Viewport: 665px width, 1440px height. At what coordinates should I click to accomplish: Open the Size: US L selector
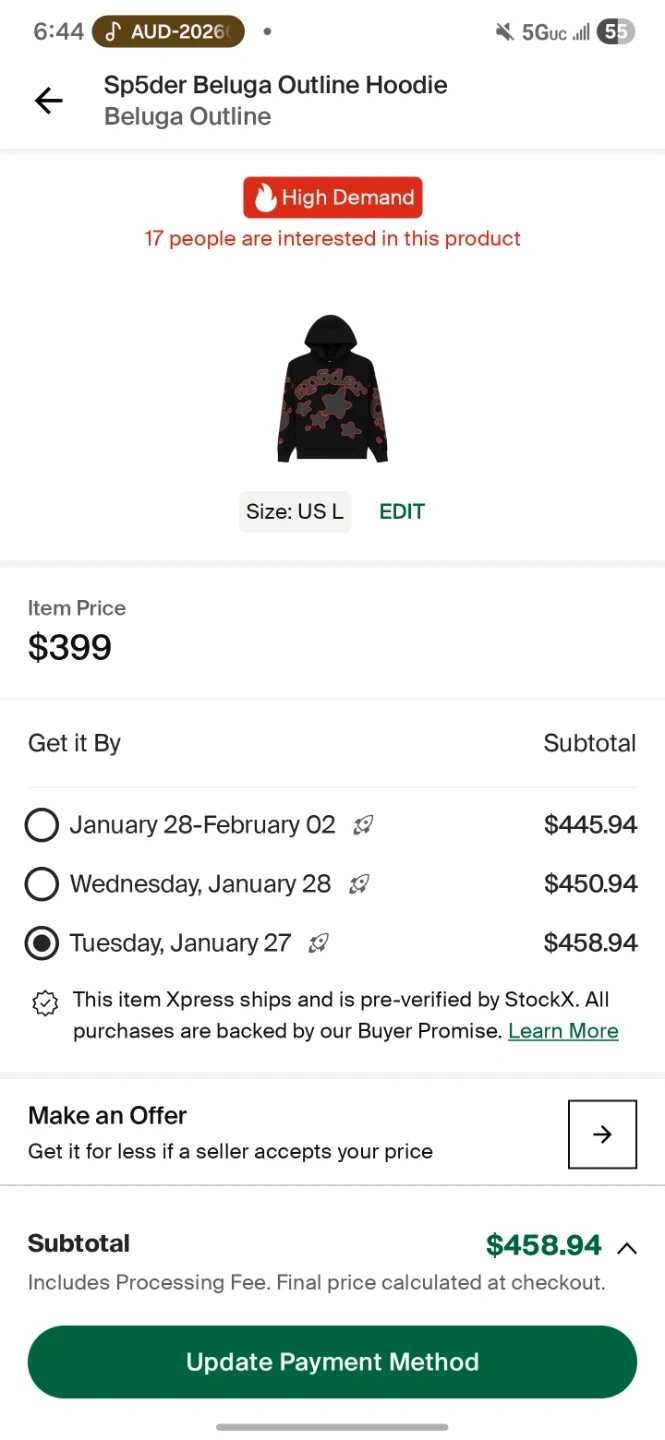[295, 512]
